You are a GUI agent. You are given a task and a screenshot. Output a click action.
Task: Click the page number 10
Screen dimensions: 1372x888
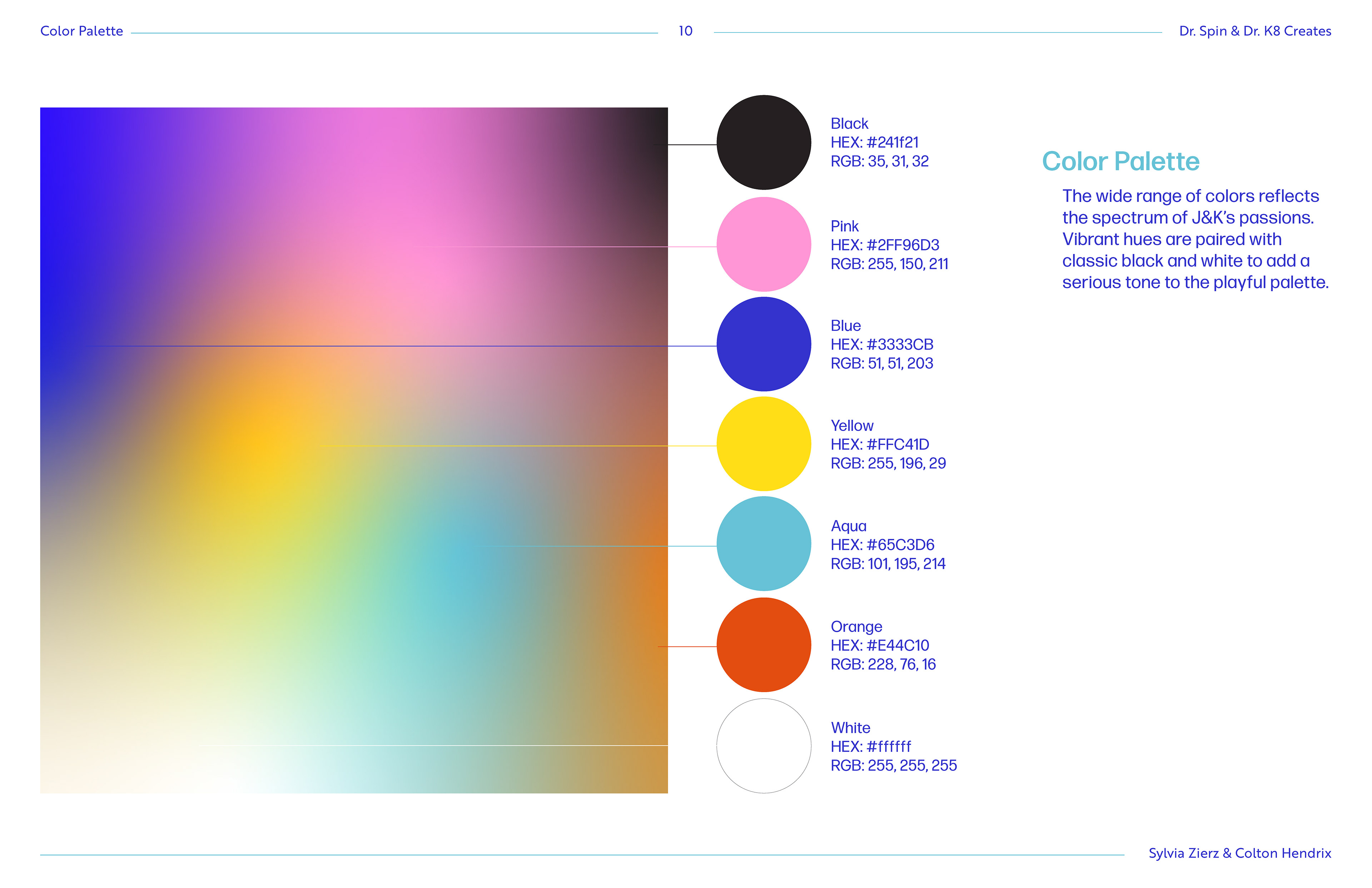point(685,31)
